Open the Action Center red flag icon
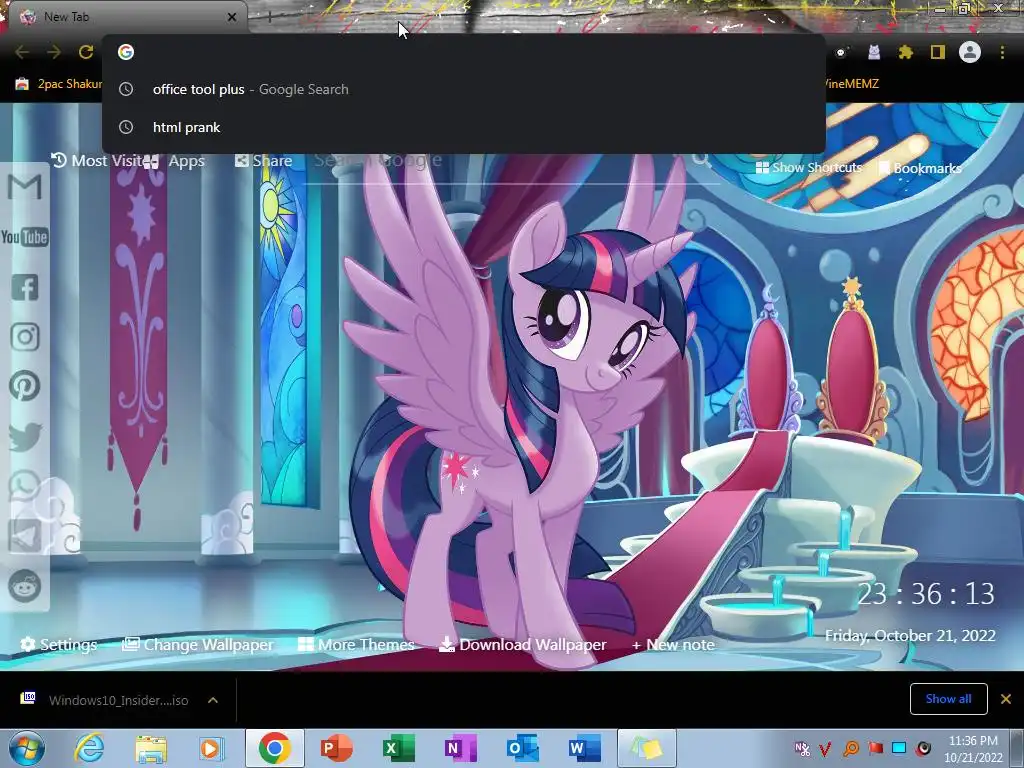 875,748
